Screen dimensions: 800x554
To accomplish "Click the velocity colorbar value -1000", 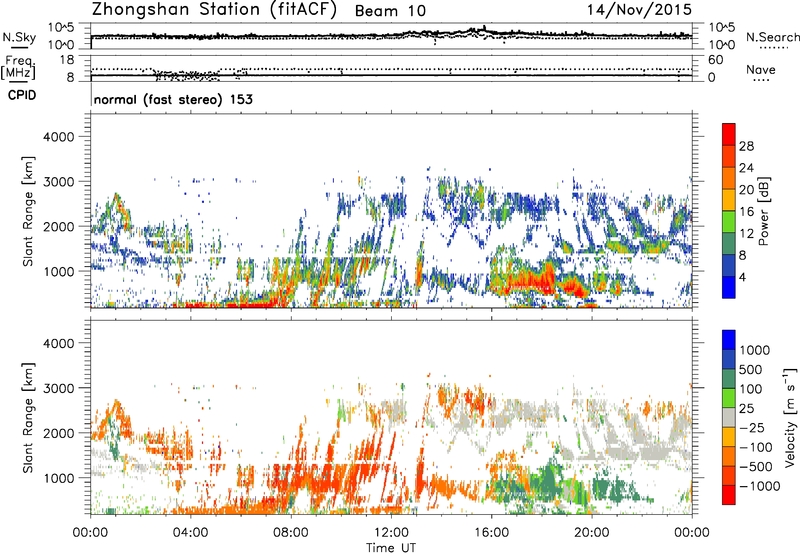I will [x=759, y=486].
